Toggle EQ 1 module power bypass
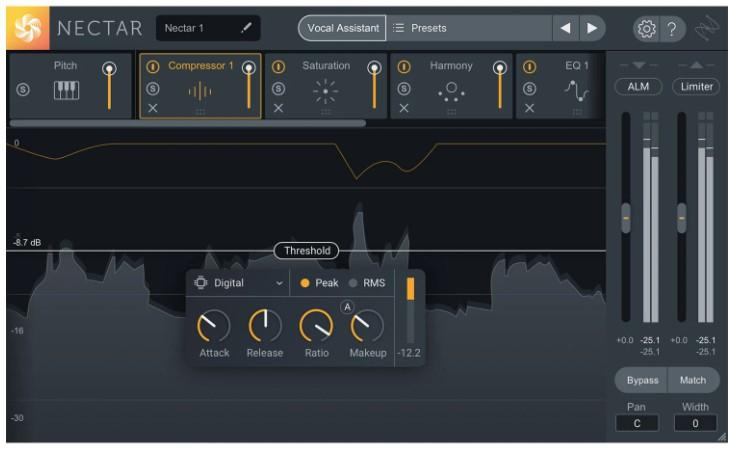 point(529,67)
